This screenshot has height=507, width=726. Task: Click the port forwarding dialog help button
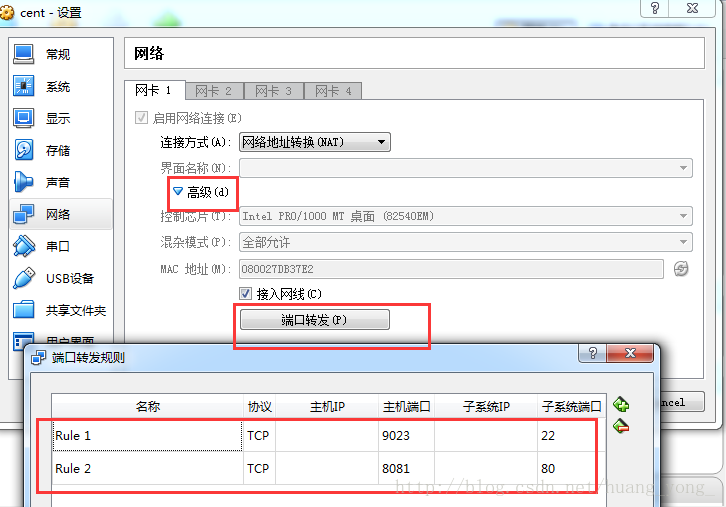592,354
